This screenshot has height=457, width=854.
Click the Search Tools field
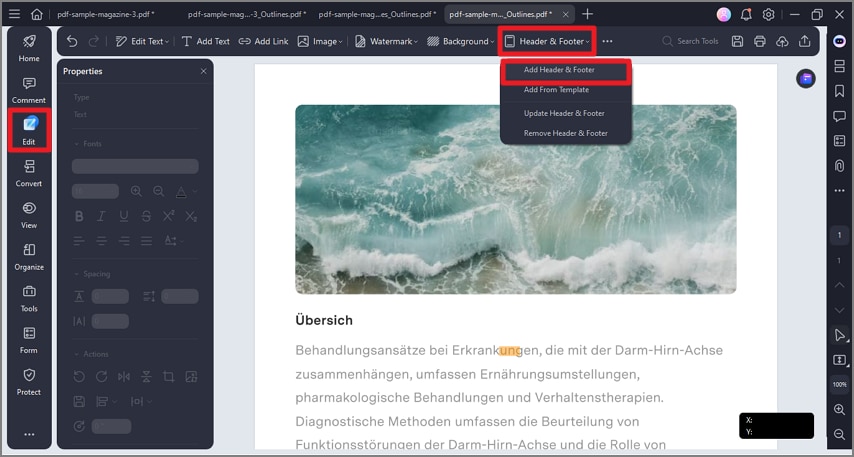click(691, 41)
